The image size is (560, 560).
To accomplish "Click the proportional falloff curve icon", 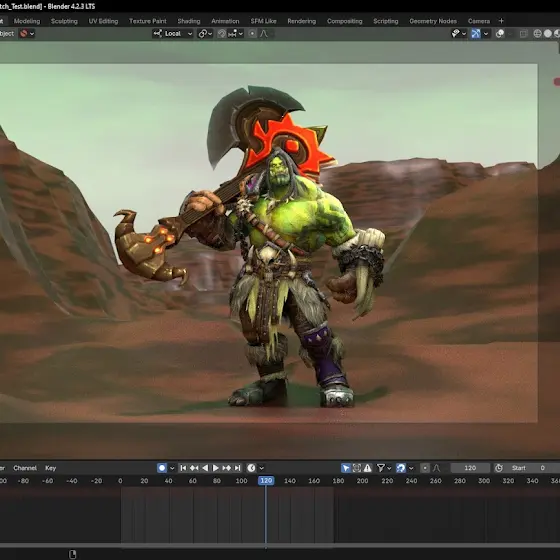I will pyautogui.click(x=264, y=34).
